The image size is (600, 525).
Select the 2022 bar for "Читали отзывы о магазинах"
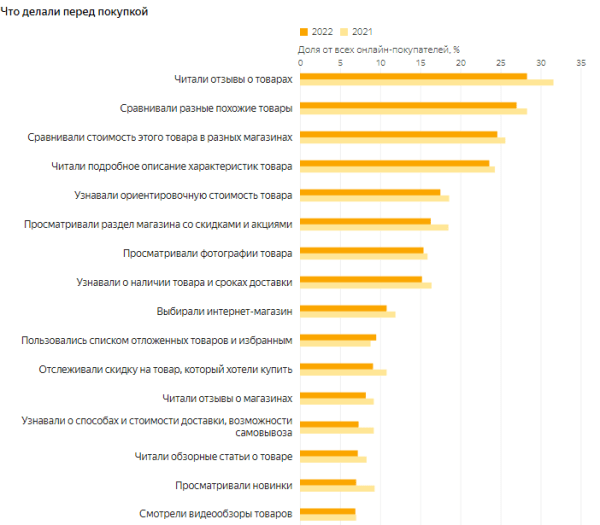click(x=333, y=395)
